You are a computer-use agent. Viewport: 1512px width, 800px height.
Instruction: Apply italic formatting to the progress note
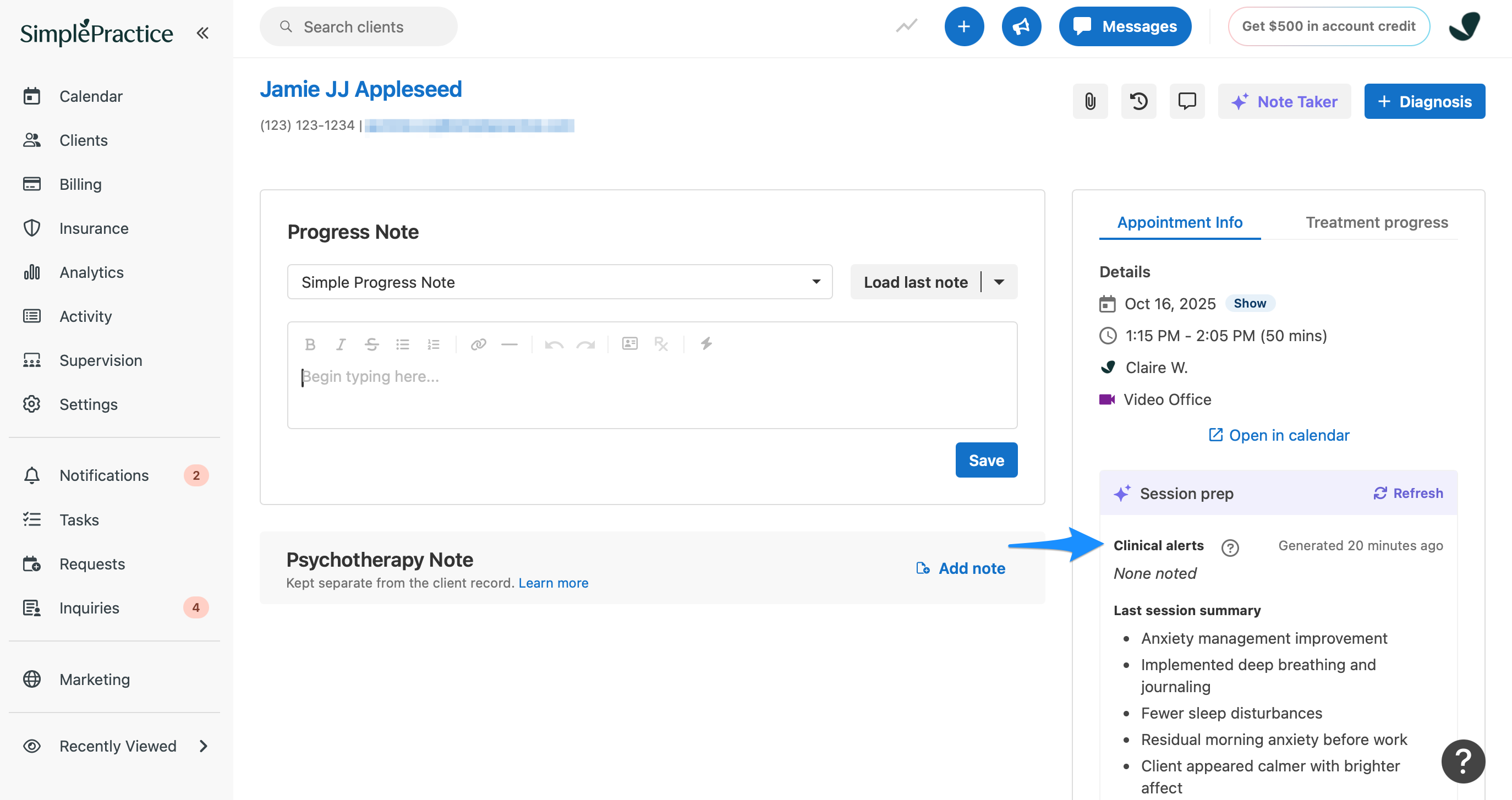pyautogui.click(x=341, y=344)
